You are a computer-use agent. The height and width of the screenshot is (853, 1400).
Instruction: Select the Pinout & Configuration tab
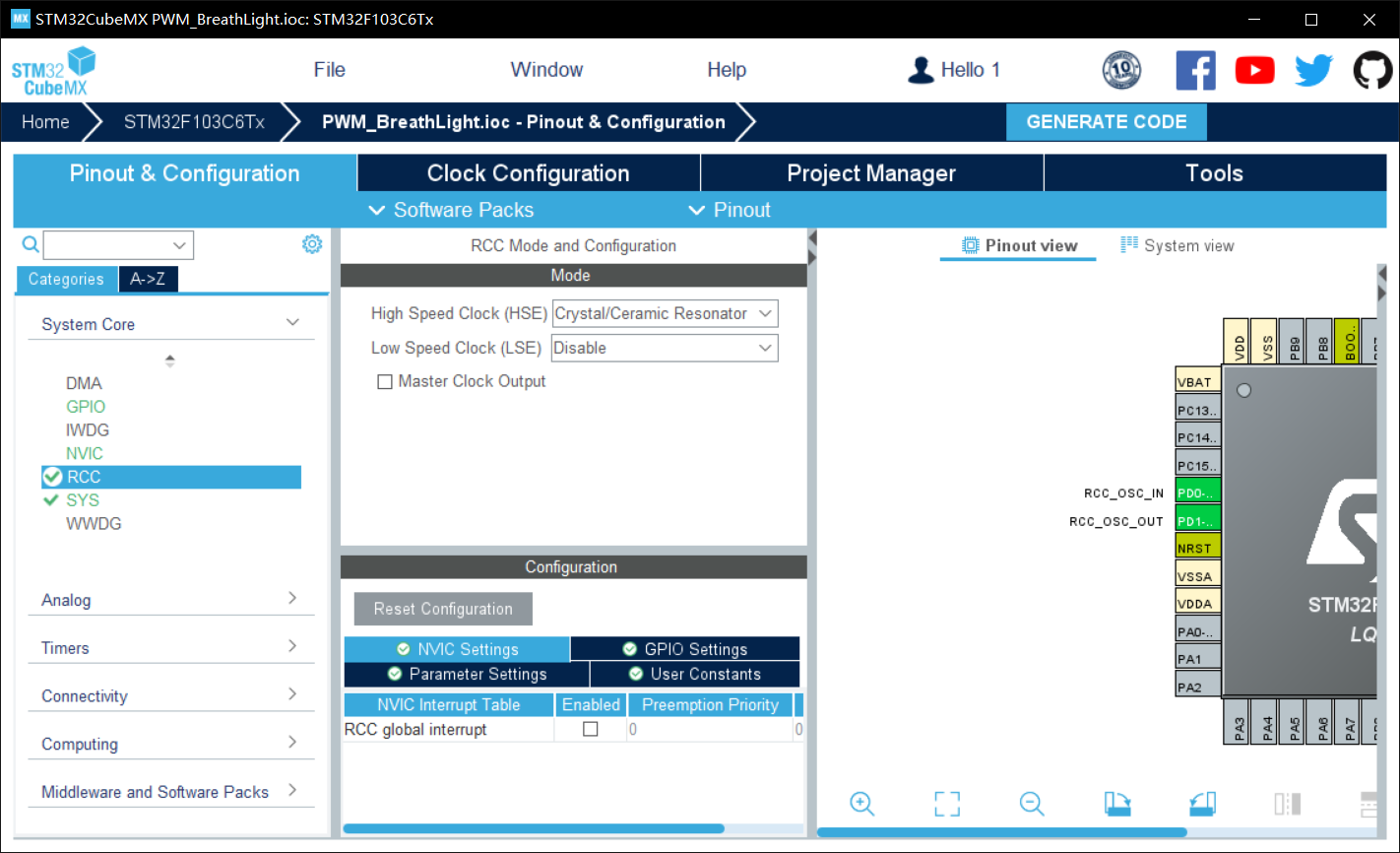point(185,173)
